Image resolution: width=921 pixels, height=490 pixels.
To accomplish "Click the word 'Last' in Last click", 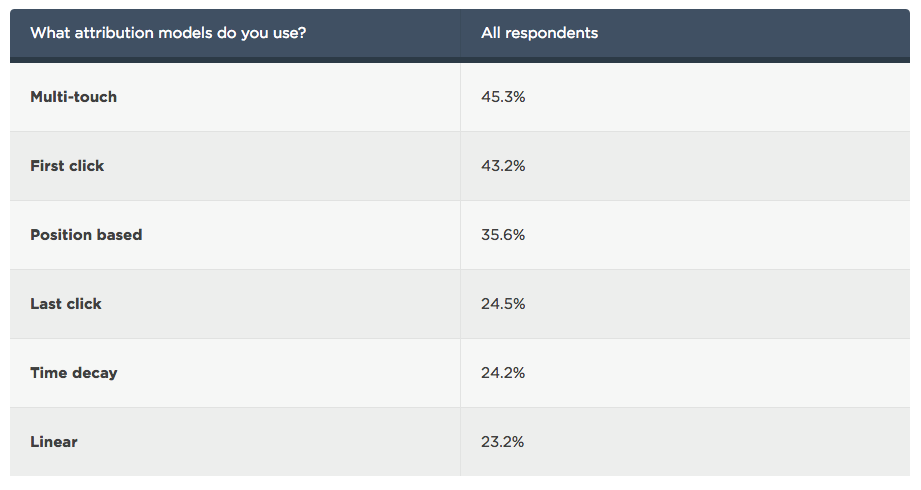I will click(x=47, y=304).
